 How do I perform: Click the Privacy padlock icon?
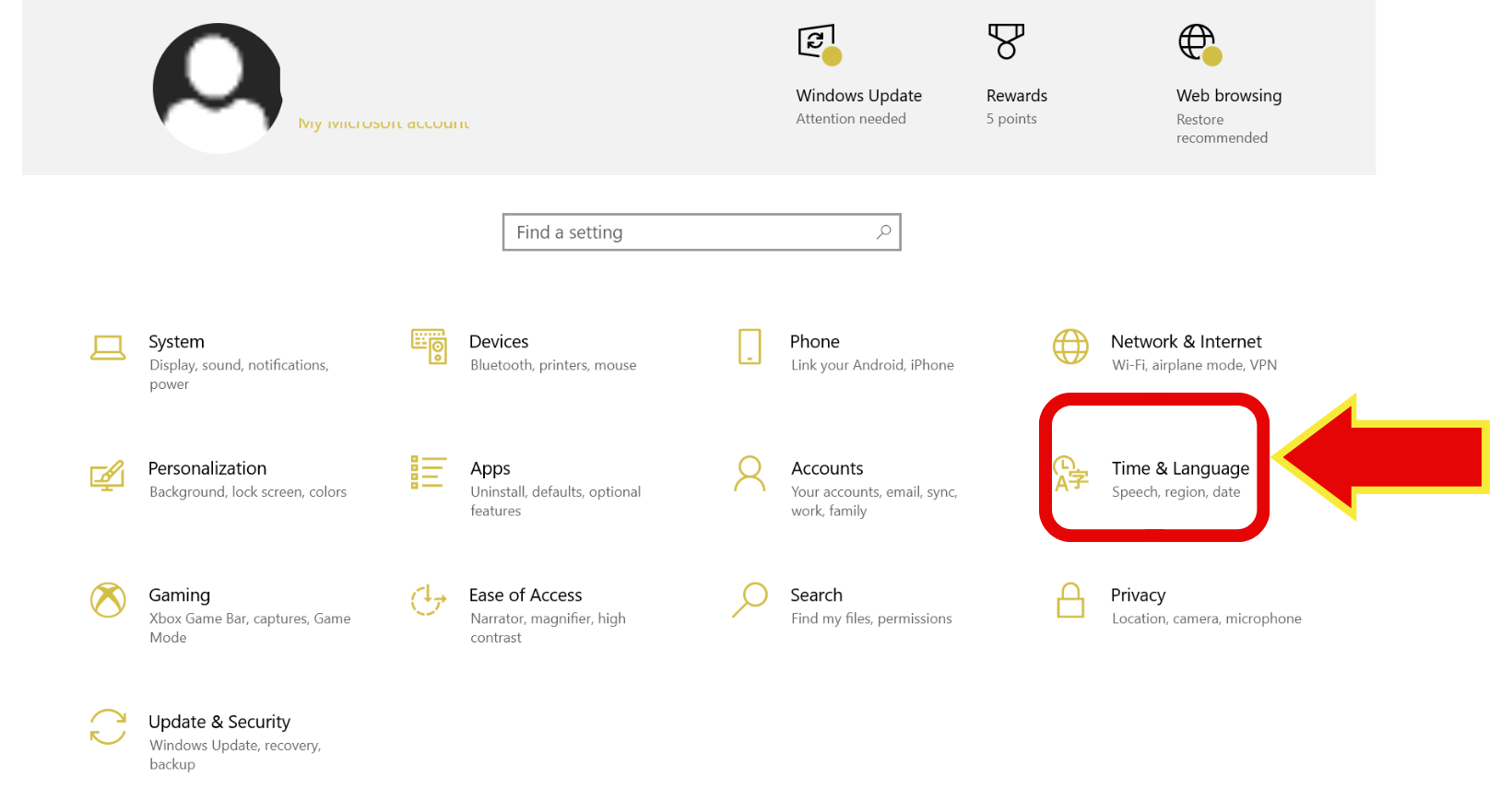pos(1070,600)
